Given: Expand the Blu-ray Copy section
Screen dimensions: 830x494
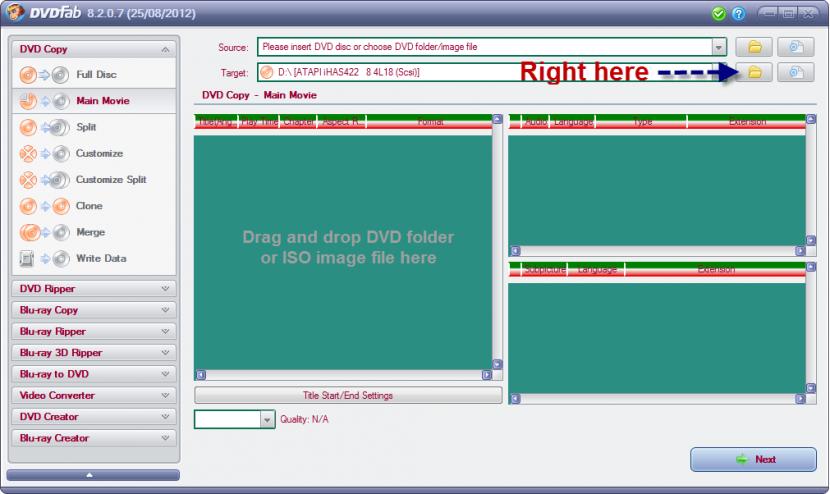Looking at the screenshot, I should pos(94,310).
